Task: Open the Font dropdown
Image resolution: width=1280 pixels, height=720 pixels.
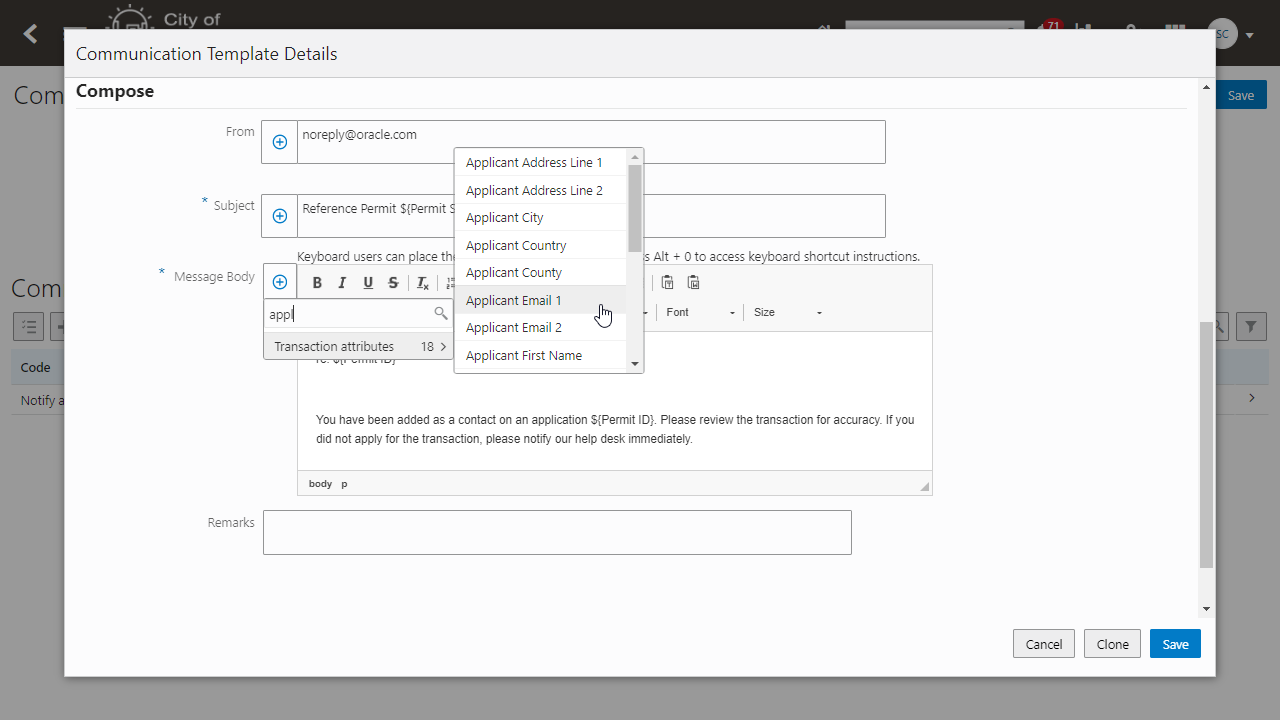Action: (700, 313)
